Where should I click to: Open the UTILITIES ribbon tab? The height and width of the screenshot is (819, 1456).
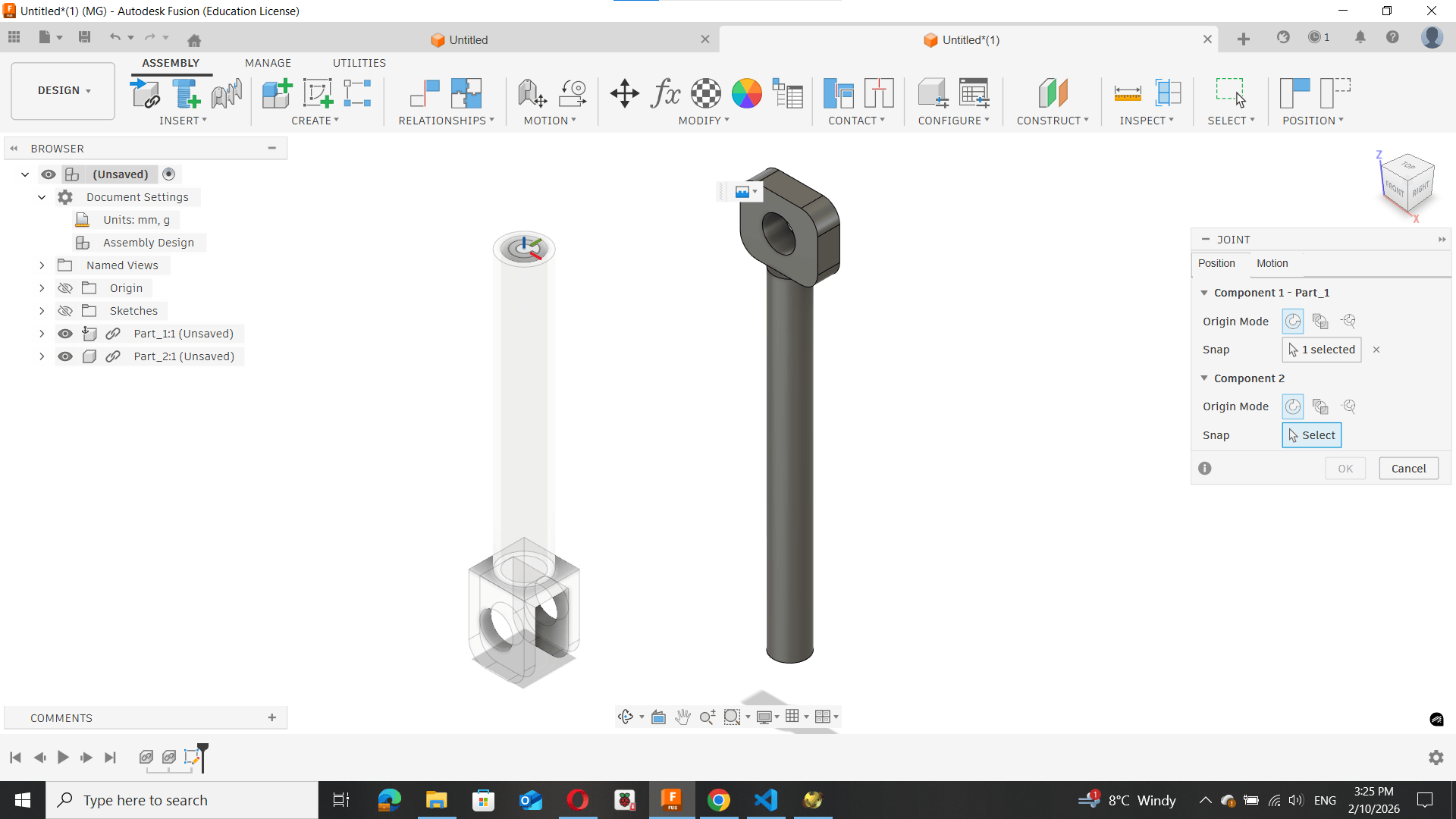pos(359,63)
